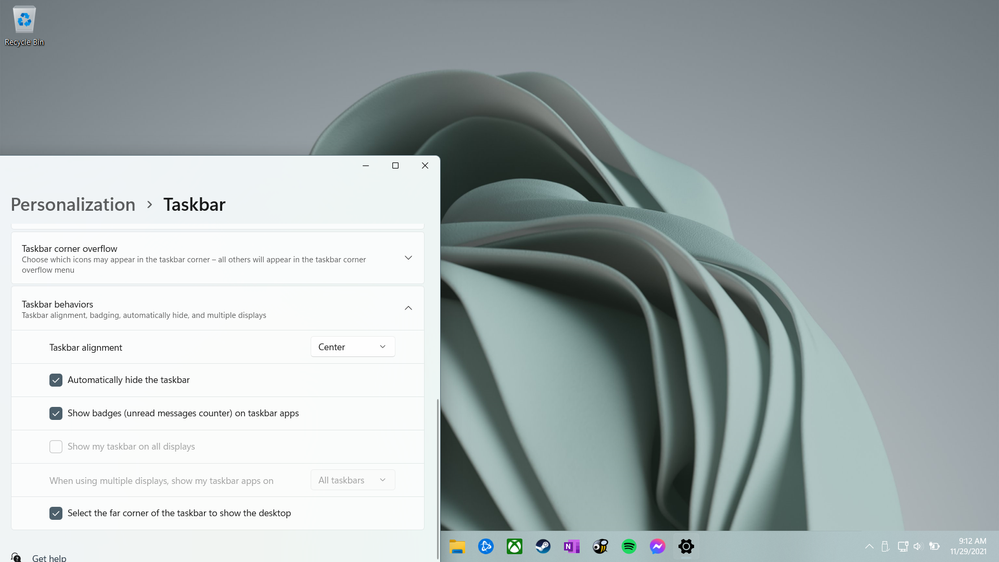
Task: Go back to Personalization breadcrumb
Action: [73, 205]
